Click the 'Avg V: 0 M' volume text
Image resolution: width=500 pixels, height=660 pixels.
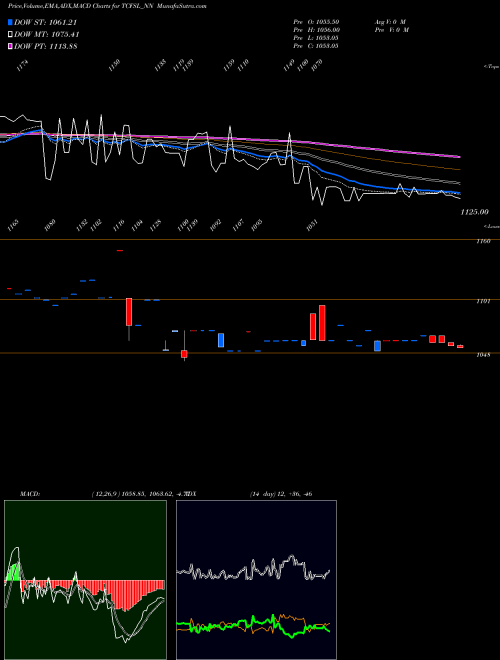[x=390, y=21]
